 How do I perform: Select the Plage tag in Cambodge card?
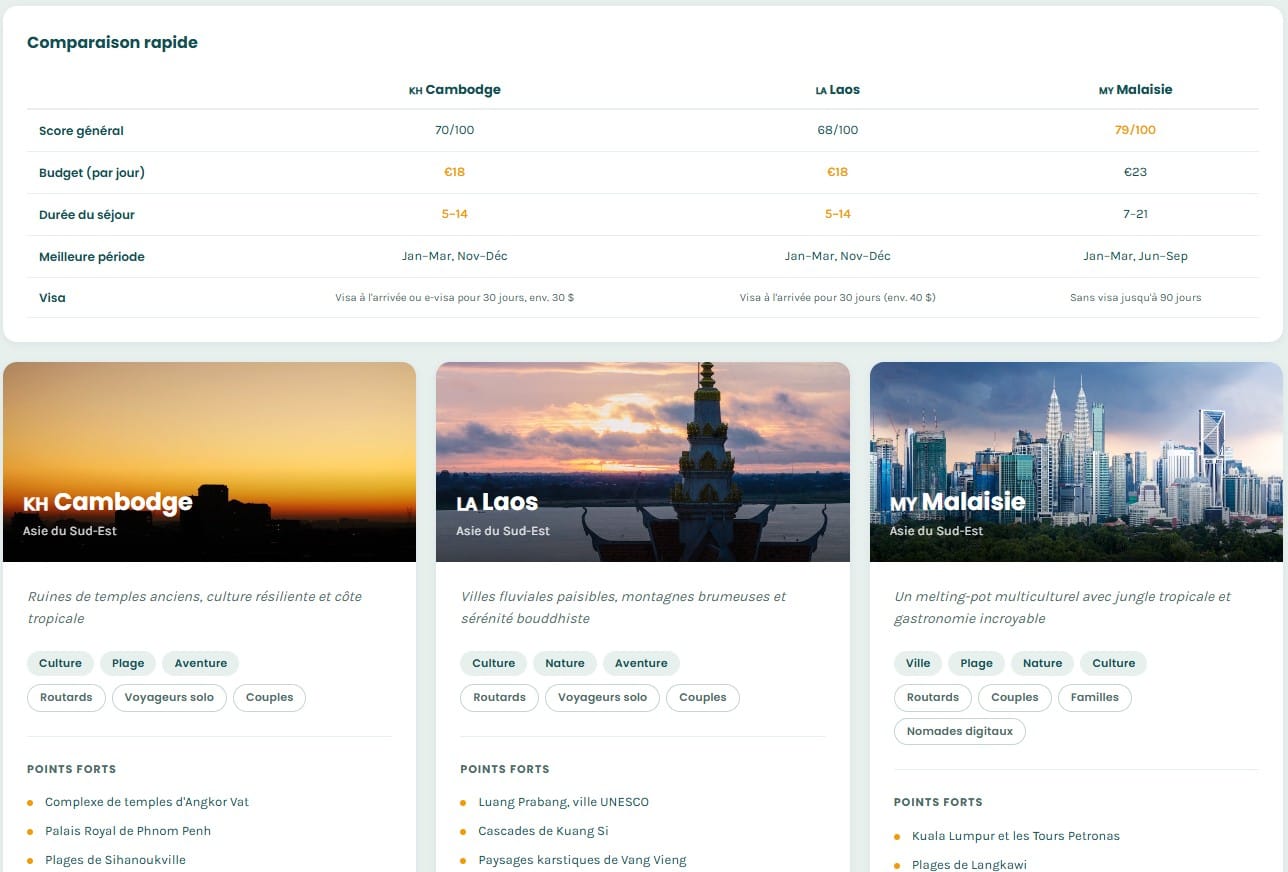[128, 663]
